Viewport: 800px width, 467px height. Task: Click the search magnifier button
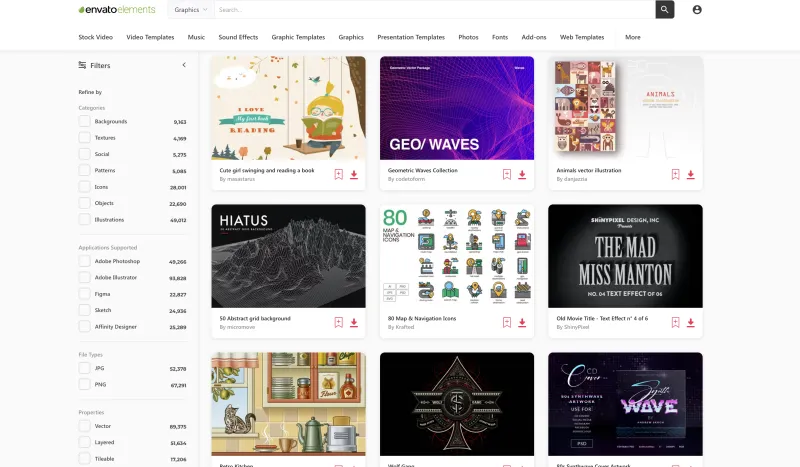(664, 9)
